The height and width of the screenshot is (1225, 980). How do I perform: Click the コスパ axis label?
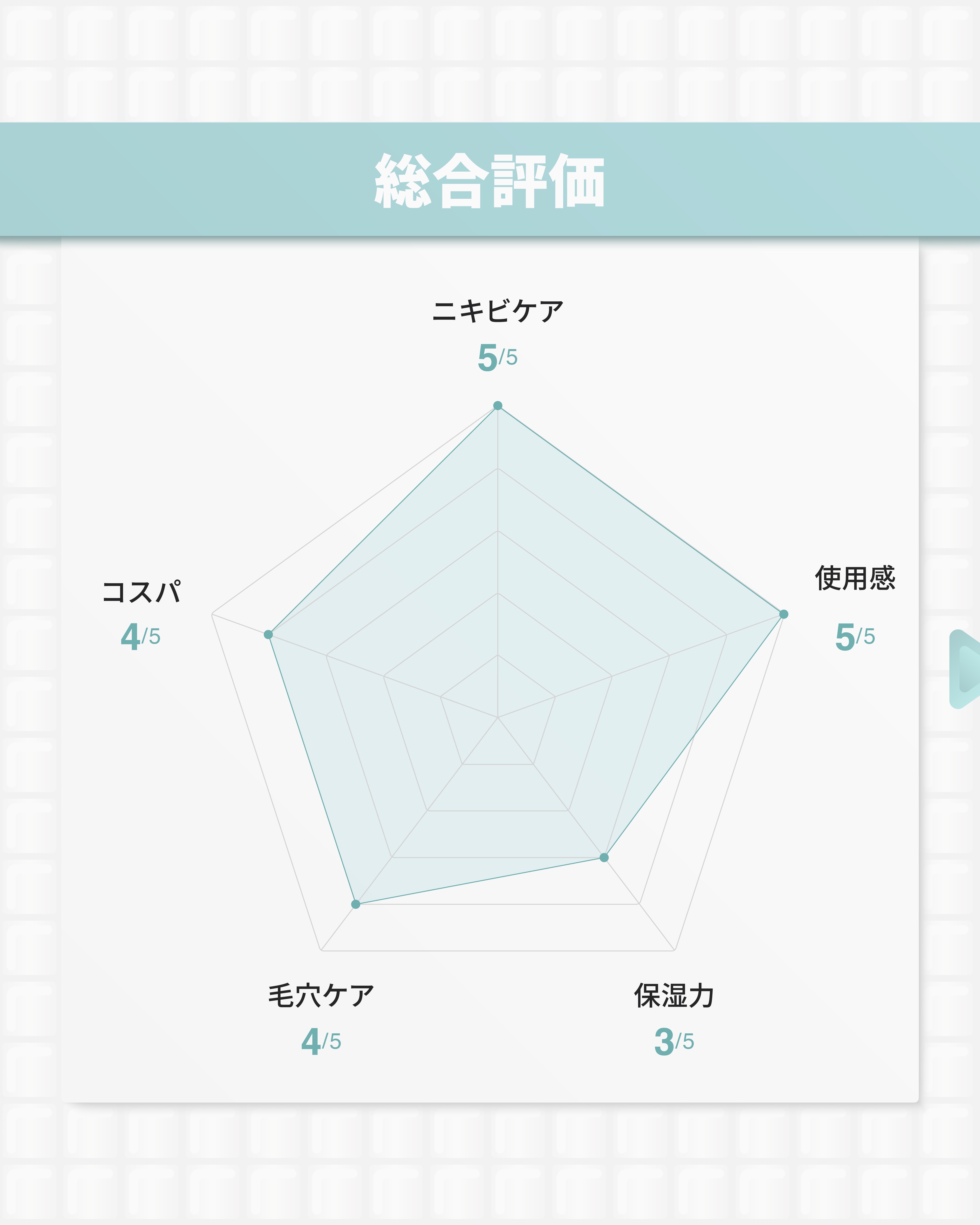tap(141, 591)
